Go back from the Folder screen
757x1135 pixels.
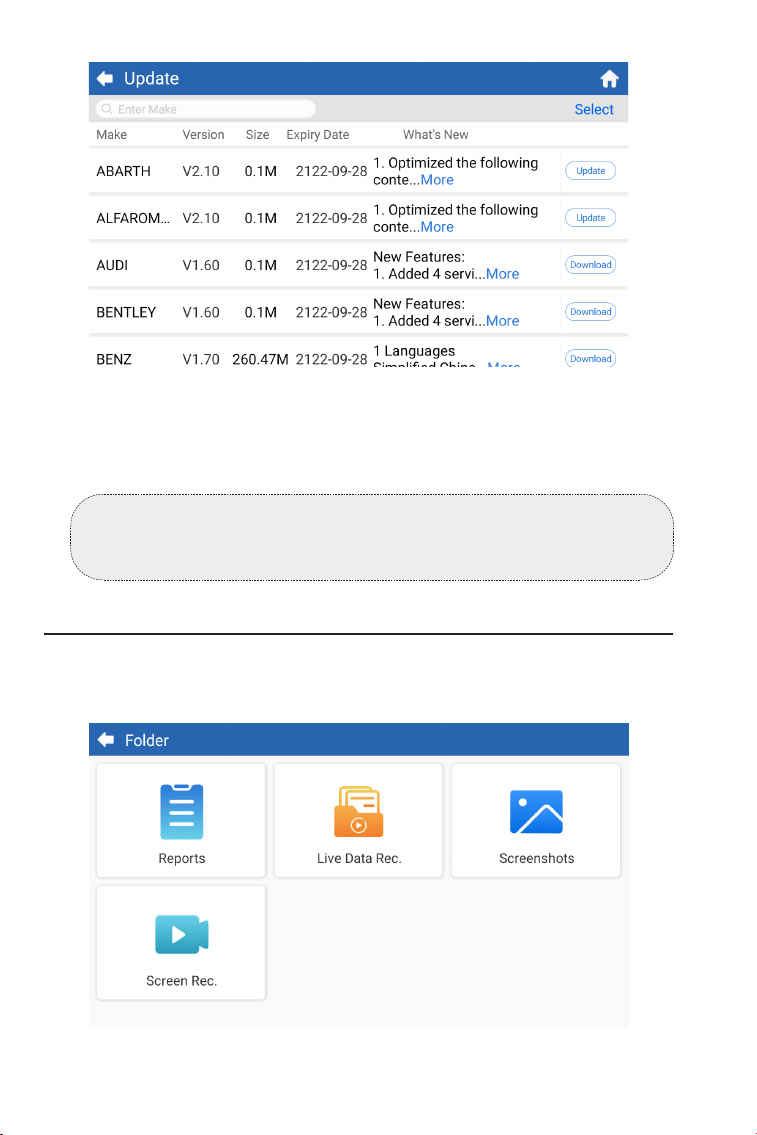tap(106, 740)
